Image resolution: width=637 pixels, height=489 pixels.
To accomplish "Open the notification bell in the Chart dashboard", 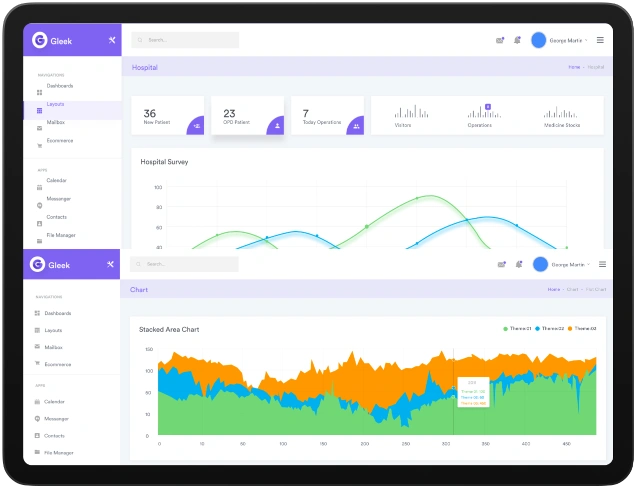I will pyautogui.click(x=517, y=264).
